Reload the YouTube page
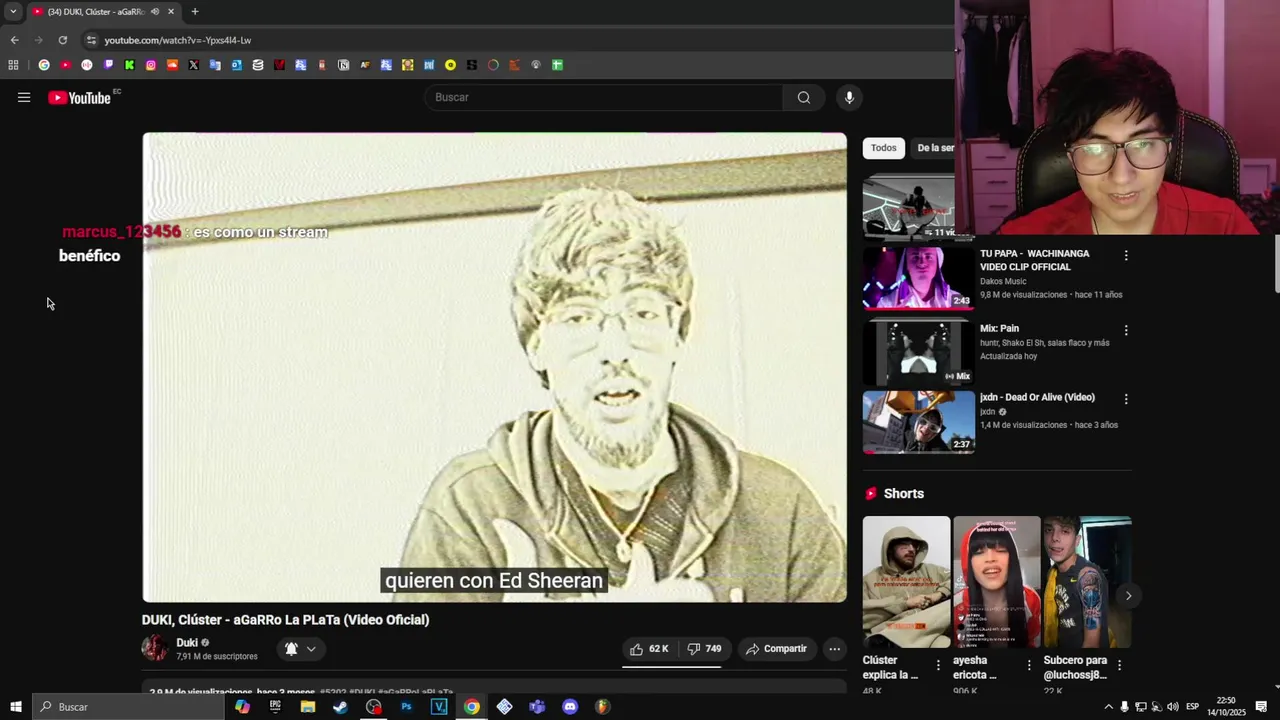Viewport: 1280px width, 720px height. point(62,40)
